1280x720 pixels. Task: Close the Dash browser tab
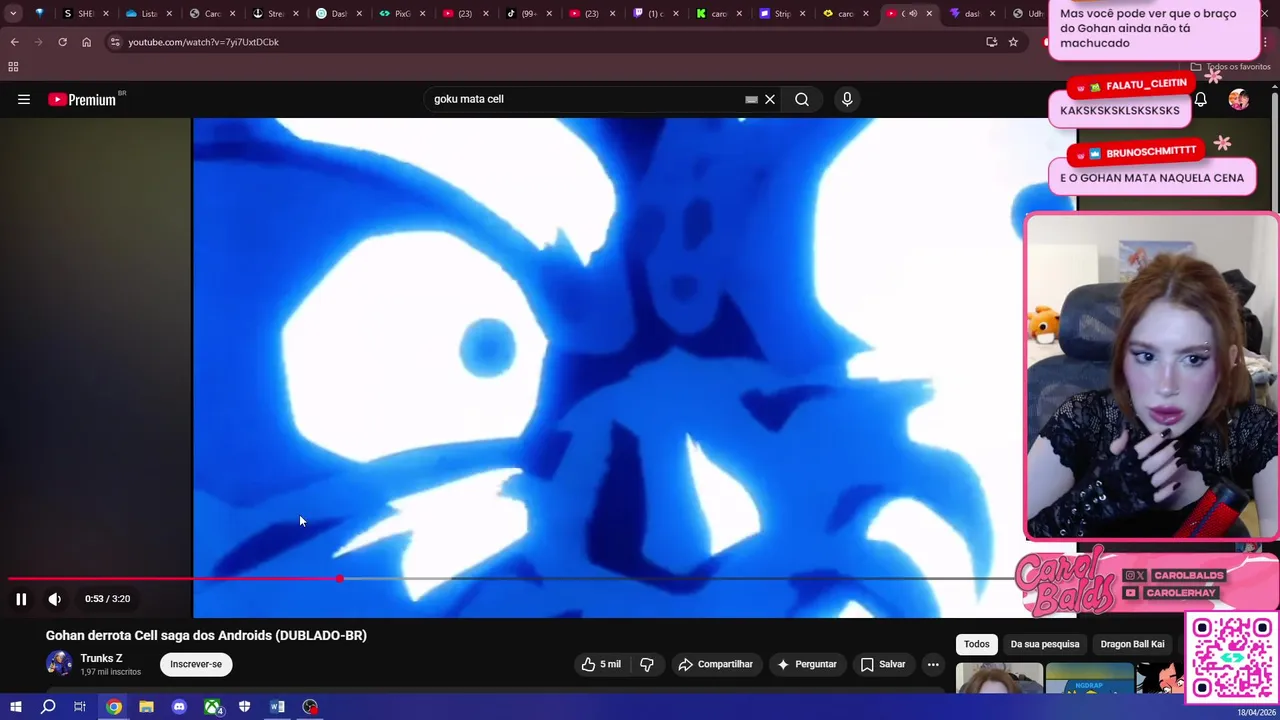tap(359, 14)
